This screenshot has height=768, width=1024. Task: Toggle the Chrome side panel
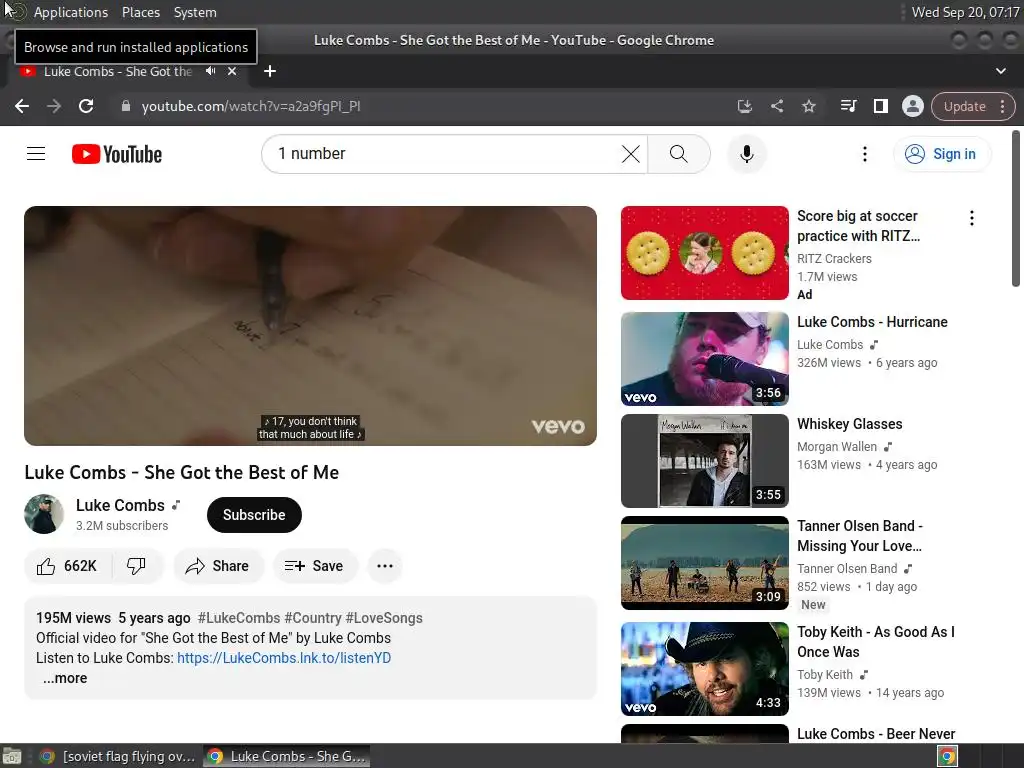click(880, 106)
